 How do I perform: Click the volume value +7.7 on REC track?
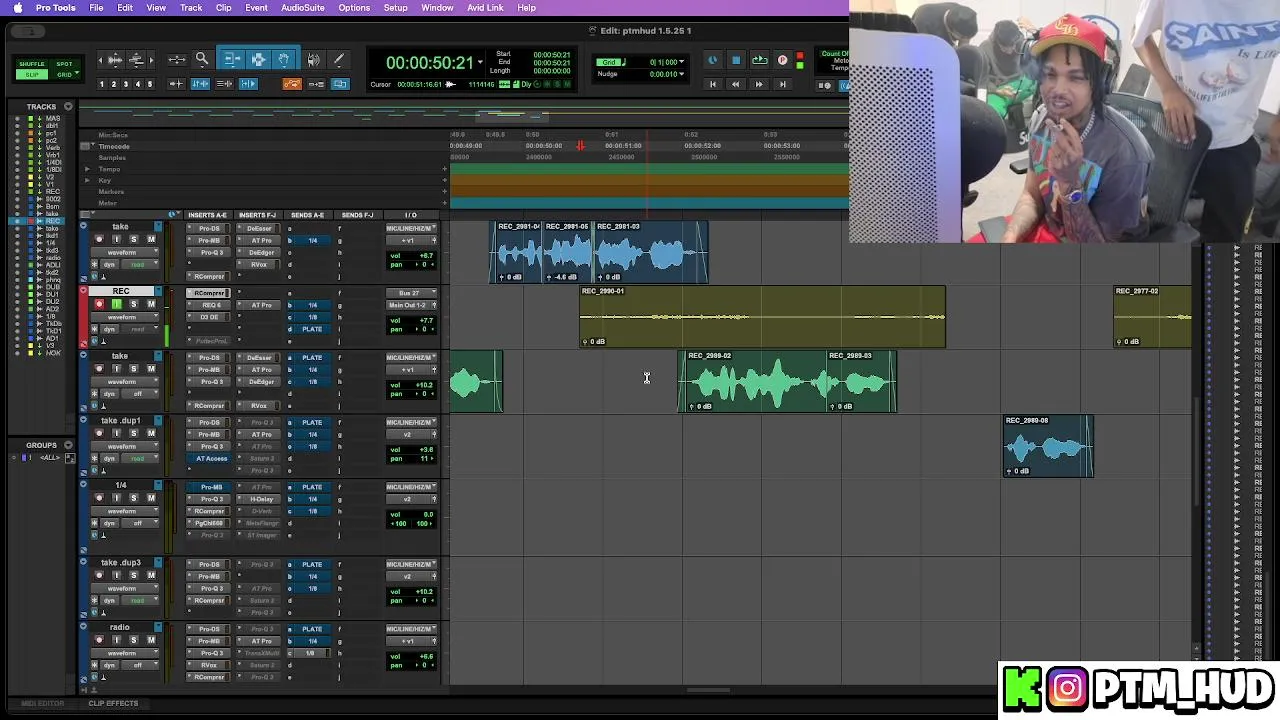click(425, 320)
